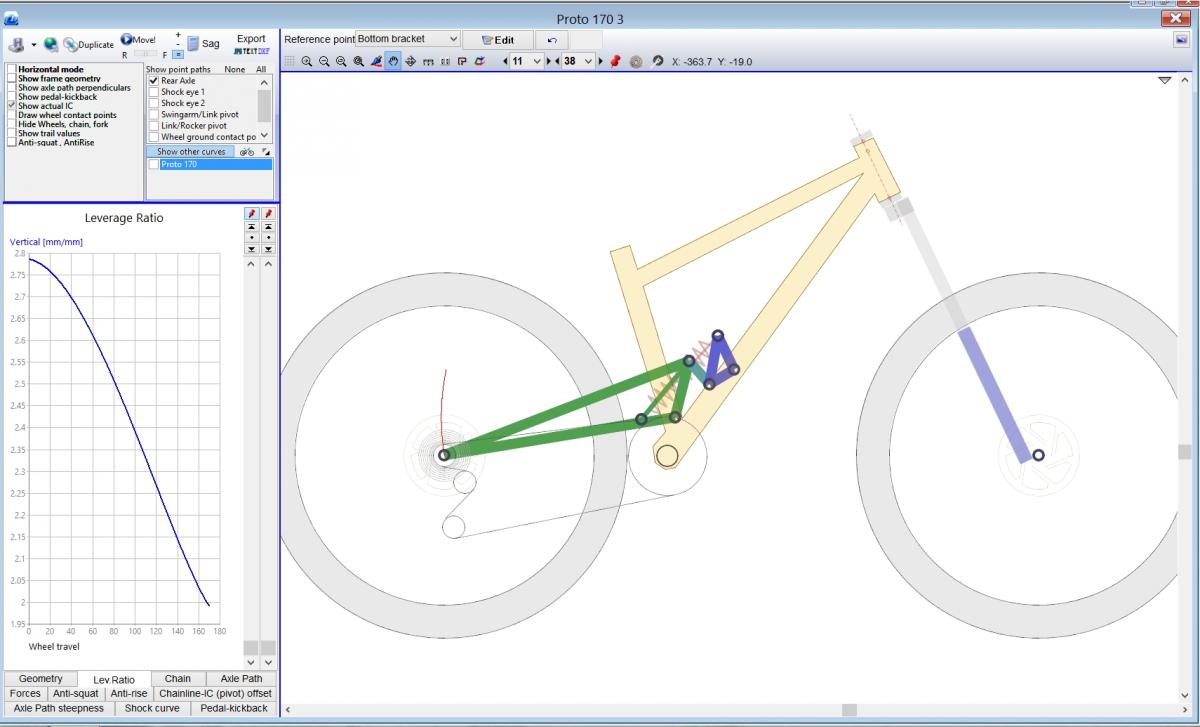The height and width of the screenshot is (727, 1200).
Task: Click the bicycle icon beside Show other curves
Action: [x=247, y=152]
